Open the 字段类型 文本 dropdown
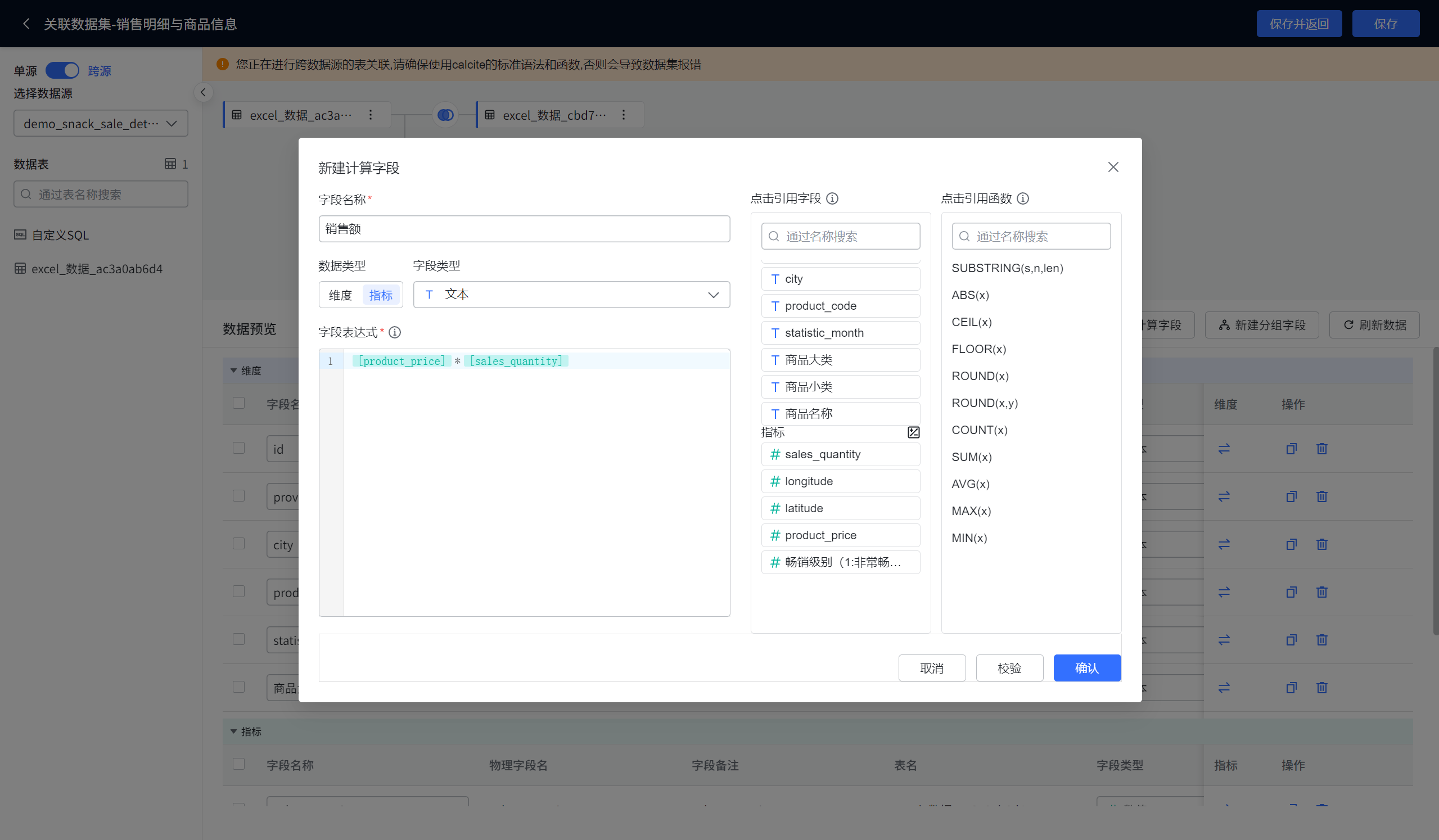 tap(571, 295)
